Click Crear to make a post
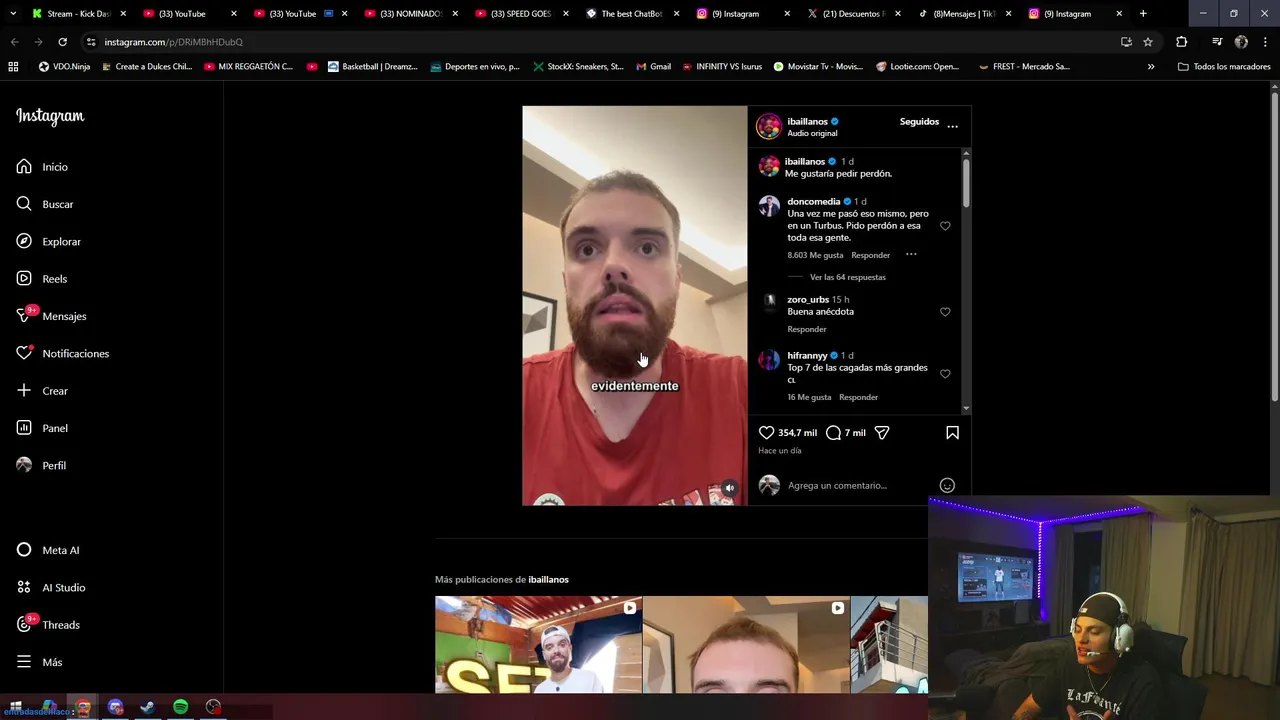Viewport: 1280px width, 720px height. pyautogui.click(x=42, y=391)
